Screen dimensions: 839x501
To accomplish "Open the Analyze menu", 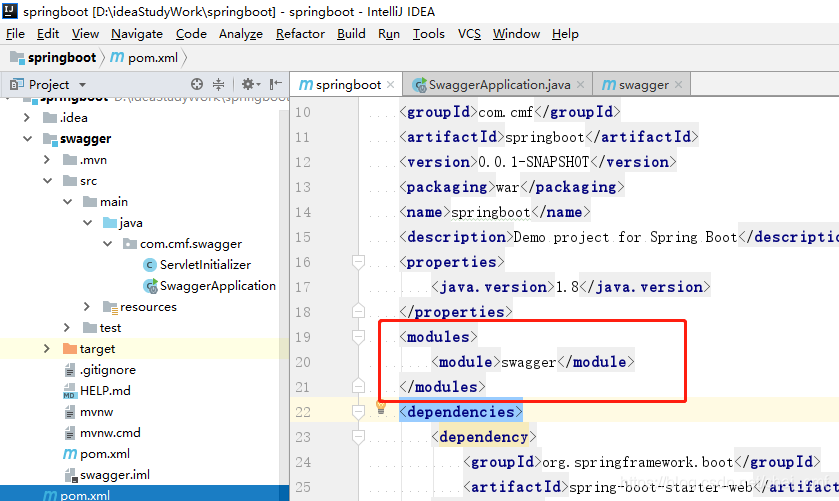I will click(x=241, y=34).
